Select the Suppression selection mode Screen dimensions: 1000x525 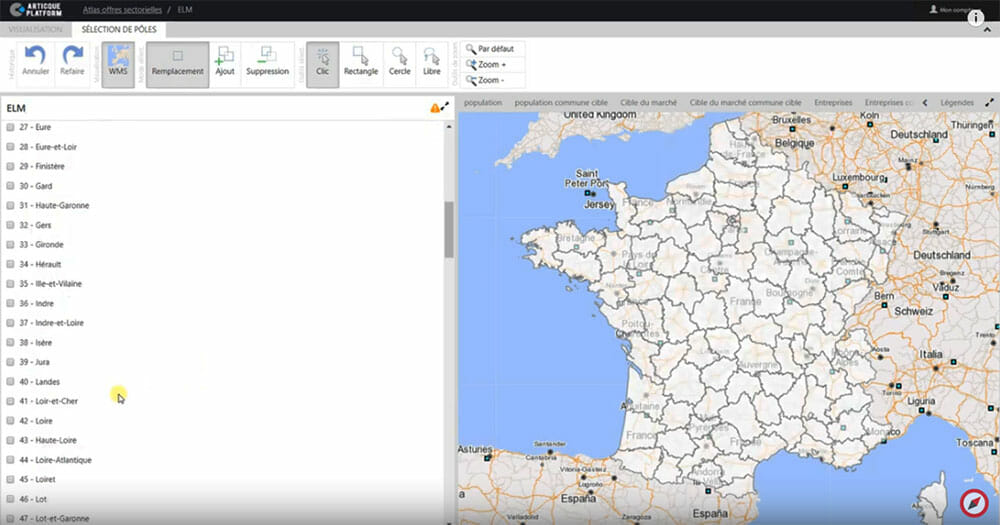point(267,64)
